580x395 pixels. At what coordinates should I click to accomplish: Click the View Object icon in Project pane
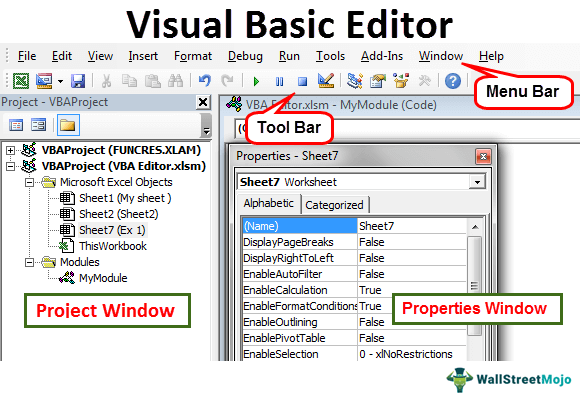tap(38, 125)
